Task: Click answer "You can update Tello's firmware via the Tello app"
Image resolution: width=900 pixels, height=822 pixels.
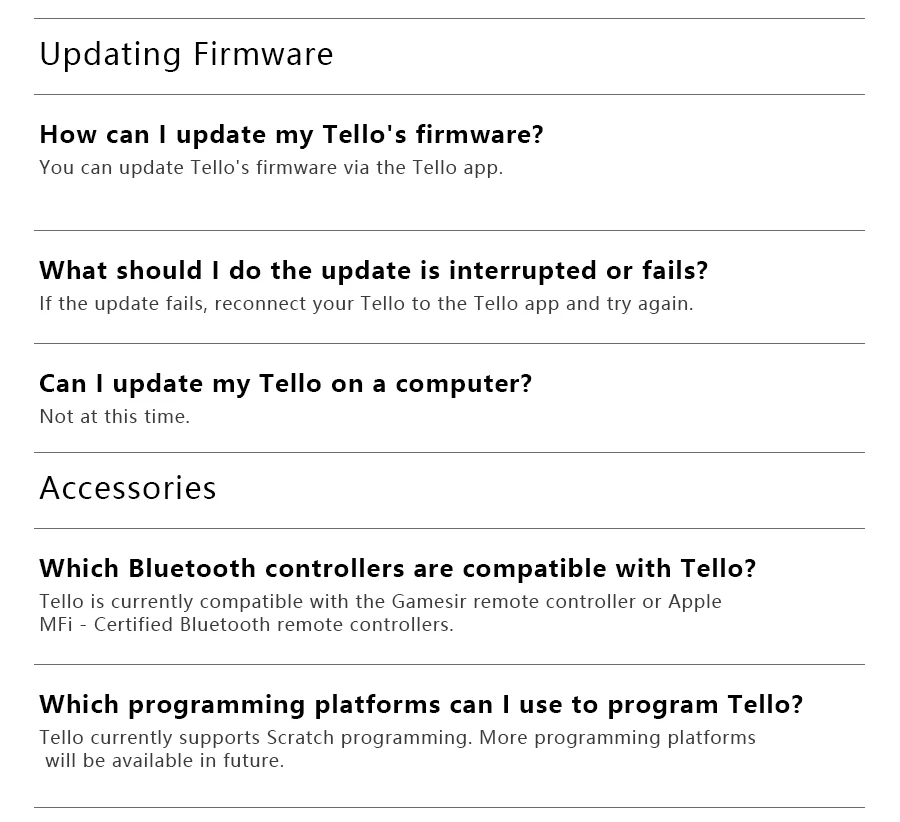Action: (271, 167)
